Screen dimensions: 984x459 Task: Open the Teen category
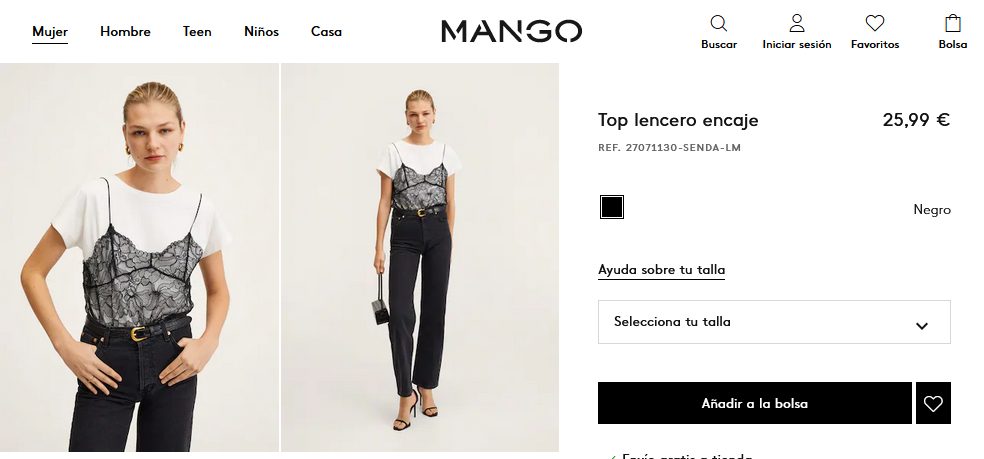pos(197,31)
